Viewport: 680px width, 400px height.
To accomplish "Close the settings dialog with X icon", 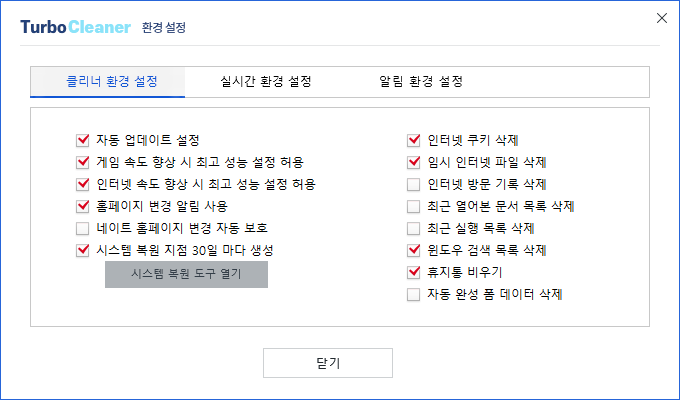I will click(662, 18).
